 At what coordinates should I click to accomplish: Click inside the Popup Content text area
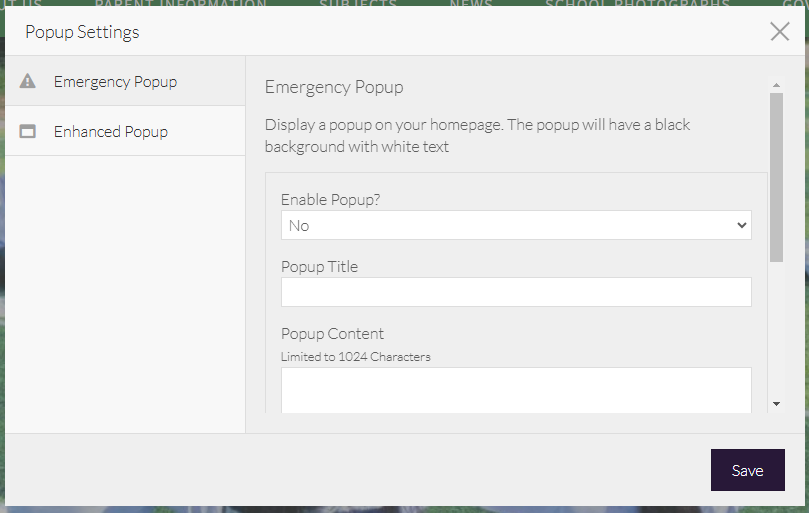515,390
